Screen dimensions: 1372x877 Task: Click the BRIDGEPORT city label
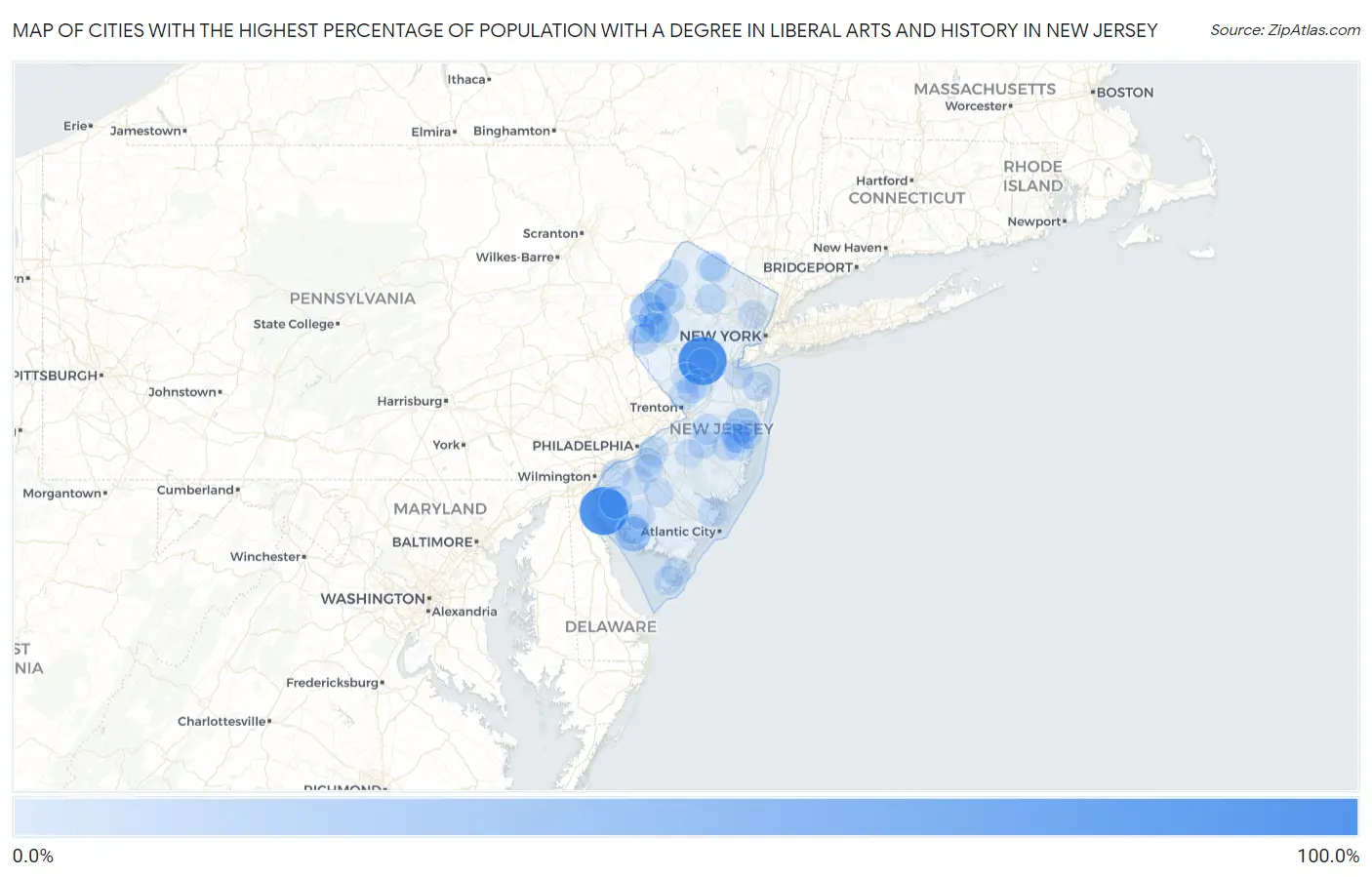pyautogui.click(x=808, y=267)
